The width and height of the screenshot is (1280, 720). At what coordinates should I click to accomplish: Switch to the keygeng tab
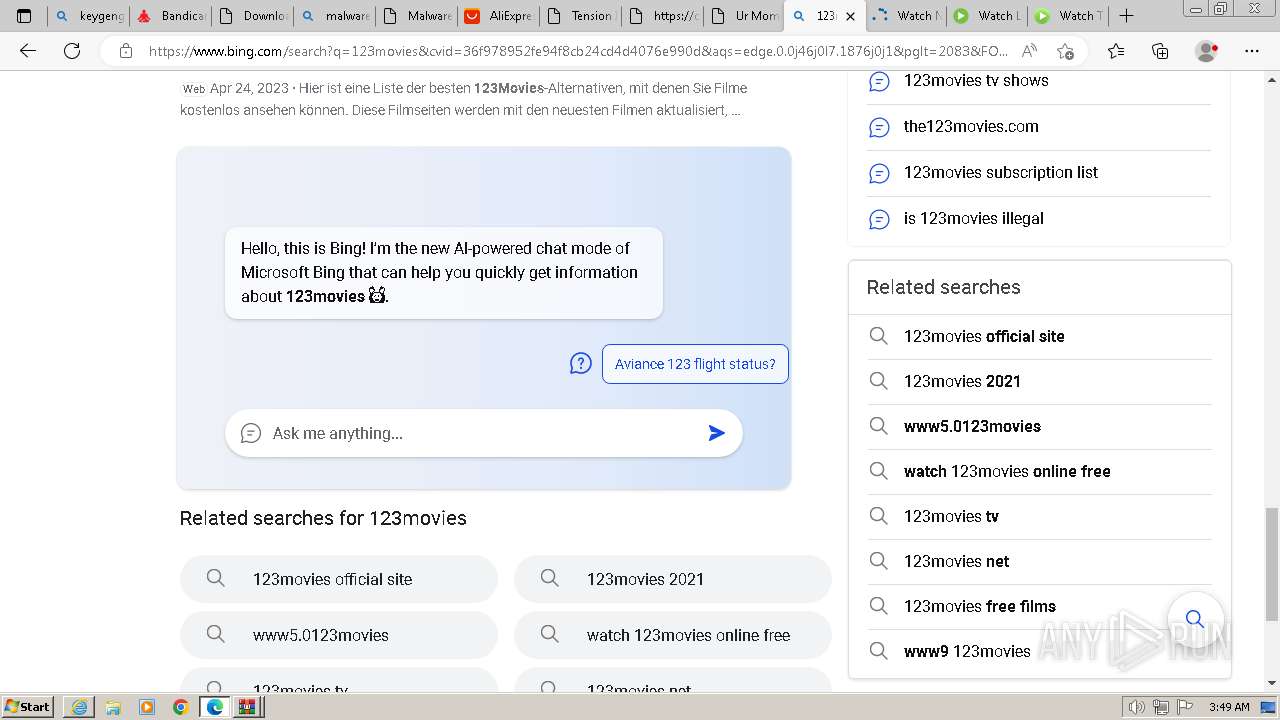tap(89, 15)
